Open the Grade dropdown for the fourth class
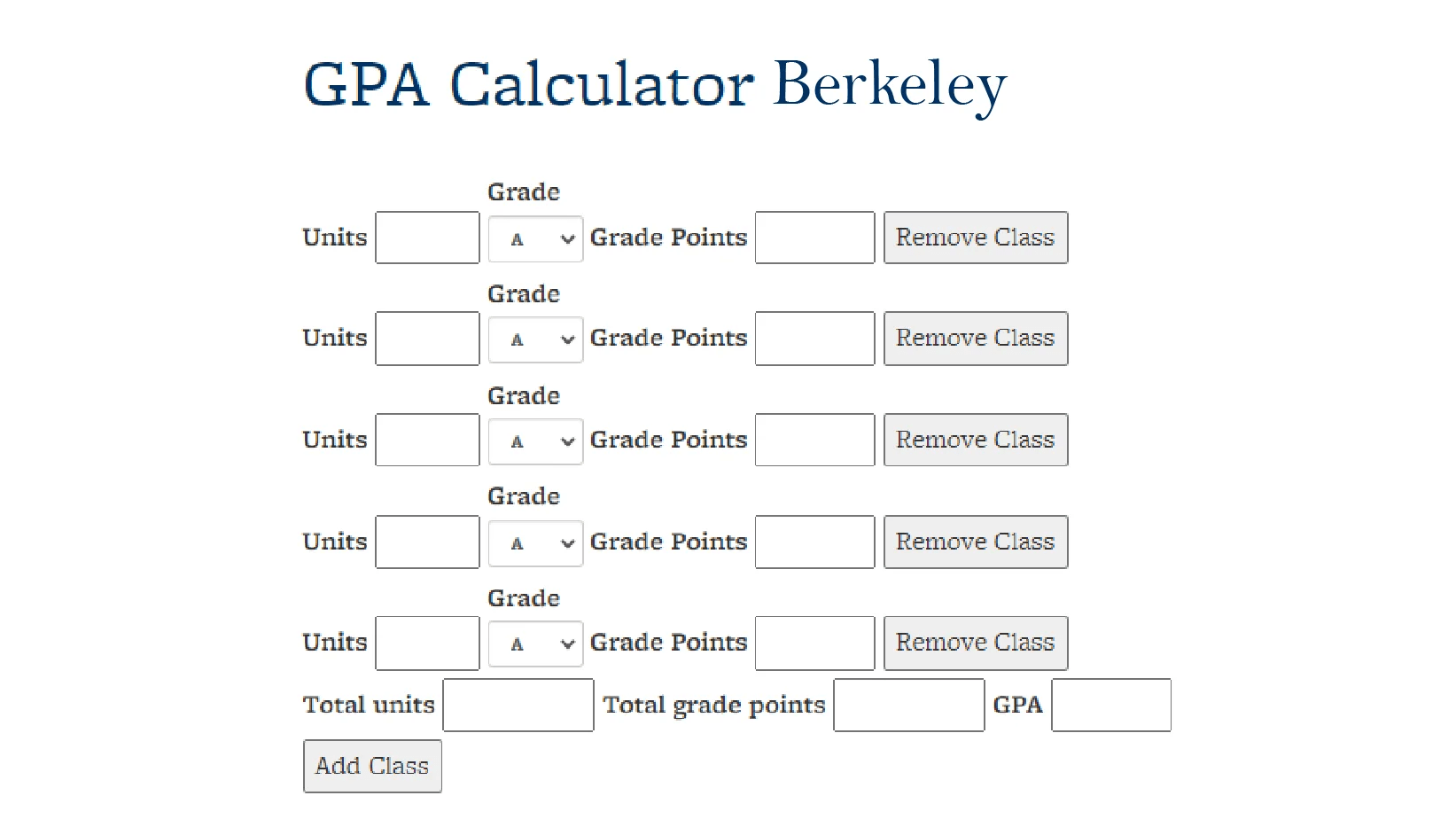 (534, 542)
